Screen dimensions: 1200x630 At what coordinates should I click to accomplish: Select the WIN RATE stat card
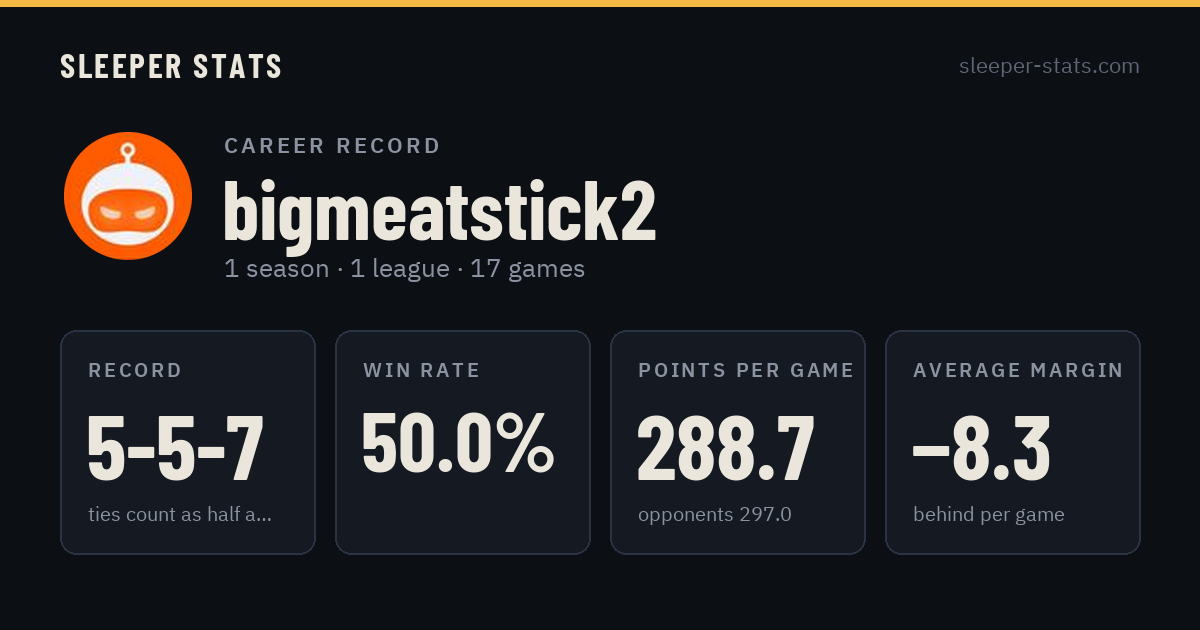click(x=463, y=442)
